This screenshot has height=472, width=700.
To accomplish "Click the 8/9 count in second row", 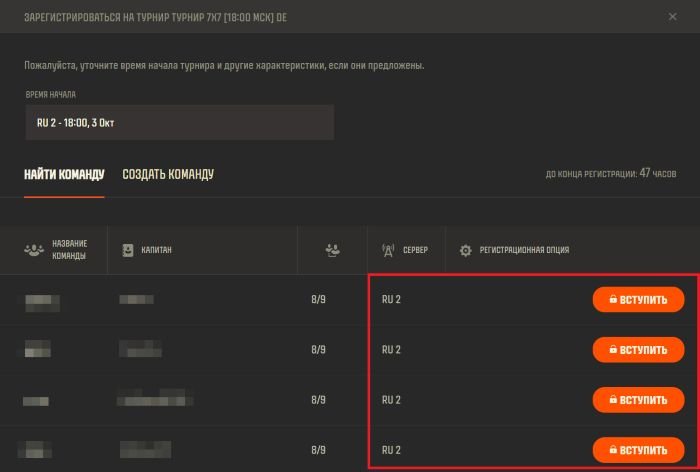I will coord(318,350).
